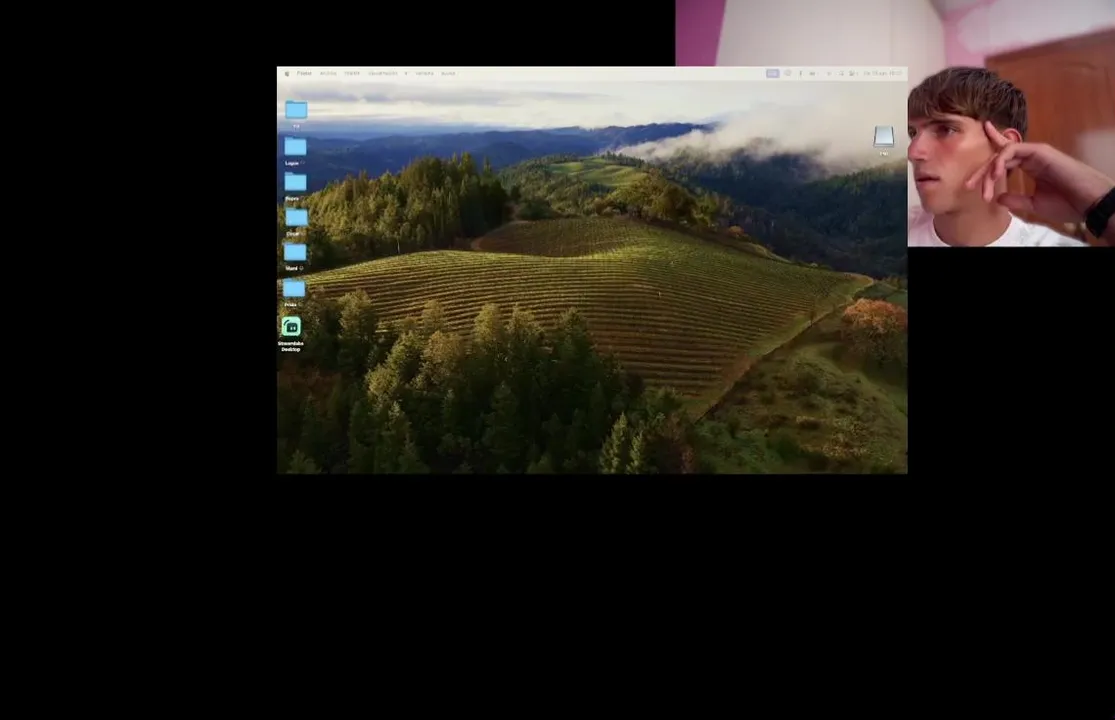Open the Finder menu
Image resolution: width=1115 pixels, height=720 pixels.
point(304,73)
